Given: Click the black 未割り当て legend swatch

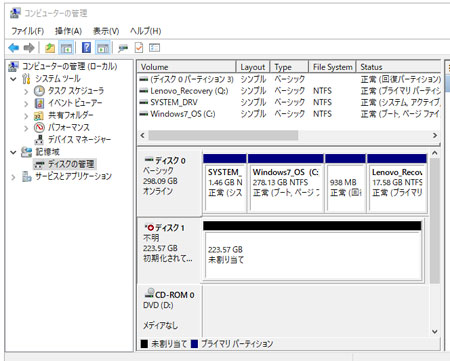Looking at the screenshot, I should point(144,344).
